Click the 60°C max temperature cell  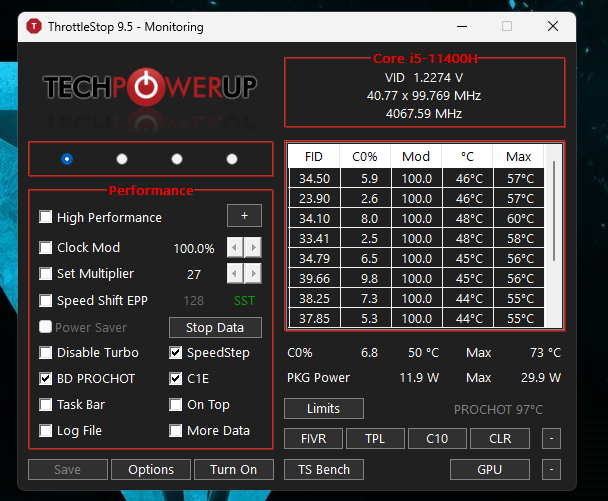pos(520,218)
